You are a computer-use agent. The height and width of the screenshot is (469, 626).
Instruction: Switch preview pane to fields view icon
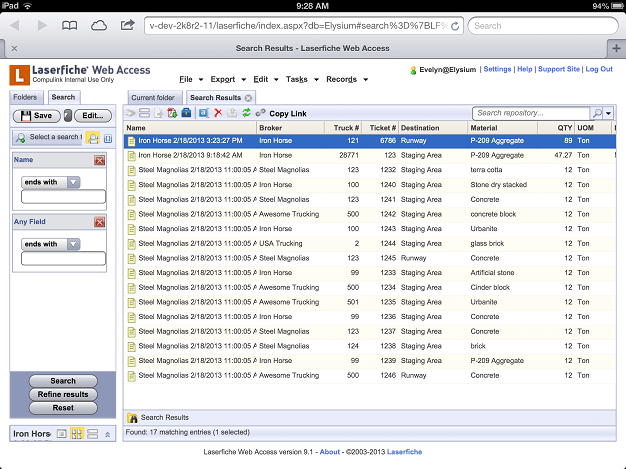pos(92,434)
